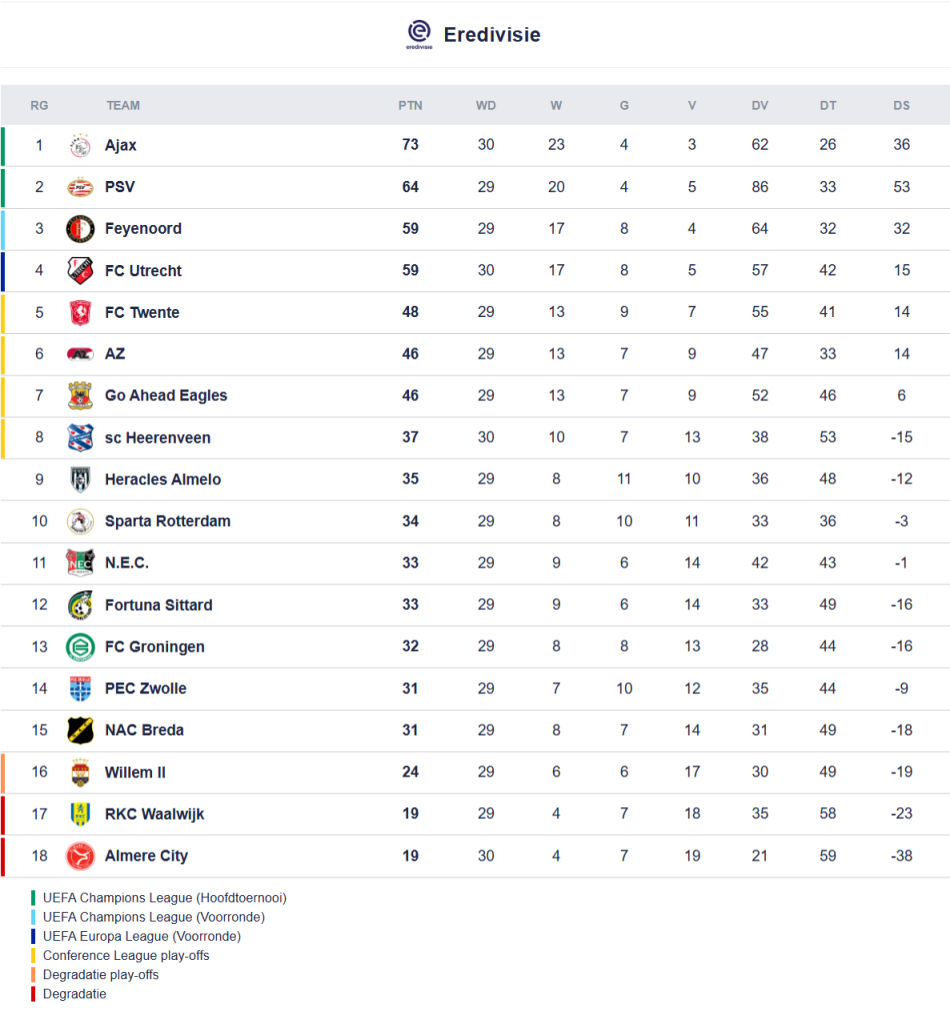Image resolution: width=950 pixels, height=1024 pixels.
Task: Open the FC Twente team link
Action: (142, 313)
